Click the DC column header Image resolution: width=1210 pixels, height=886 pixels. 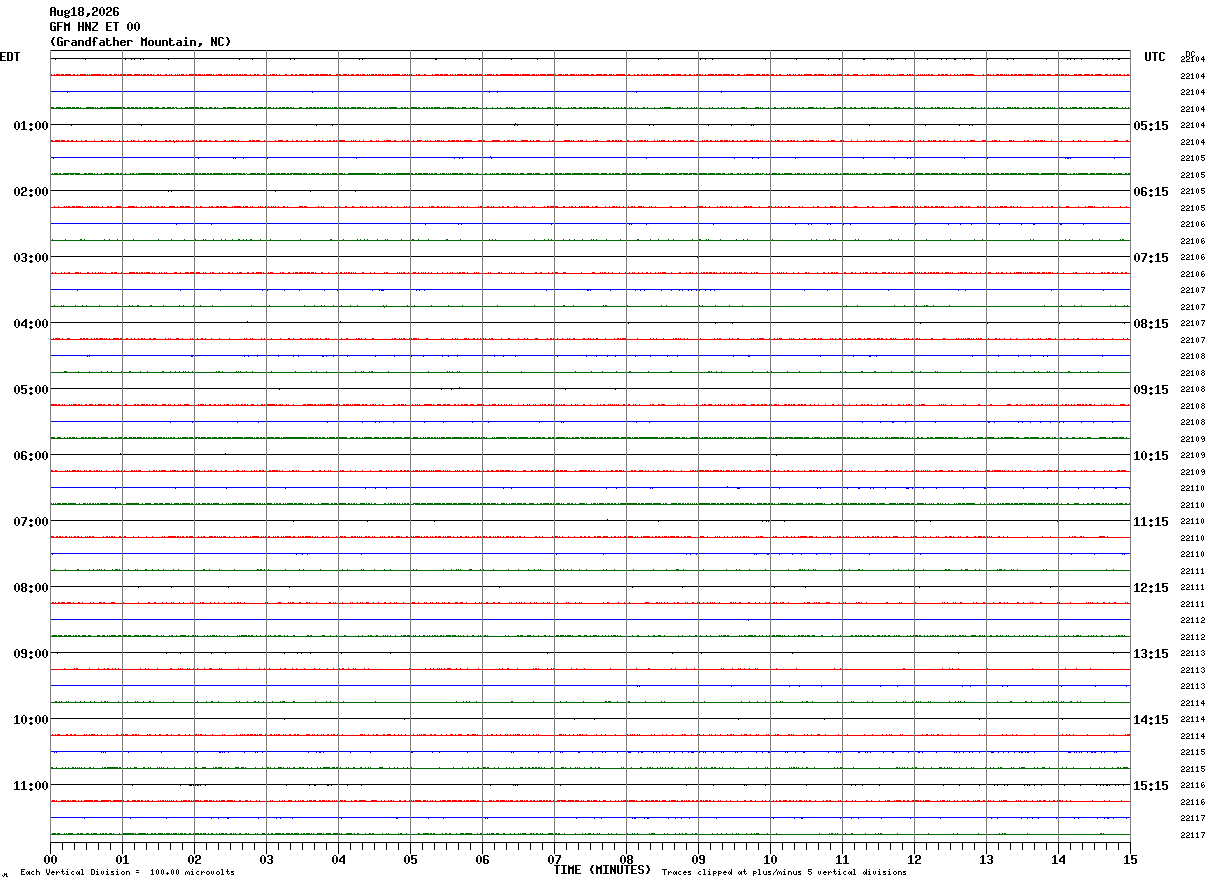(1190, 54)
